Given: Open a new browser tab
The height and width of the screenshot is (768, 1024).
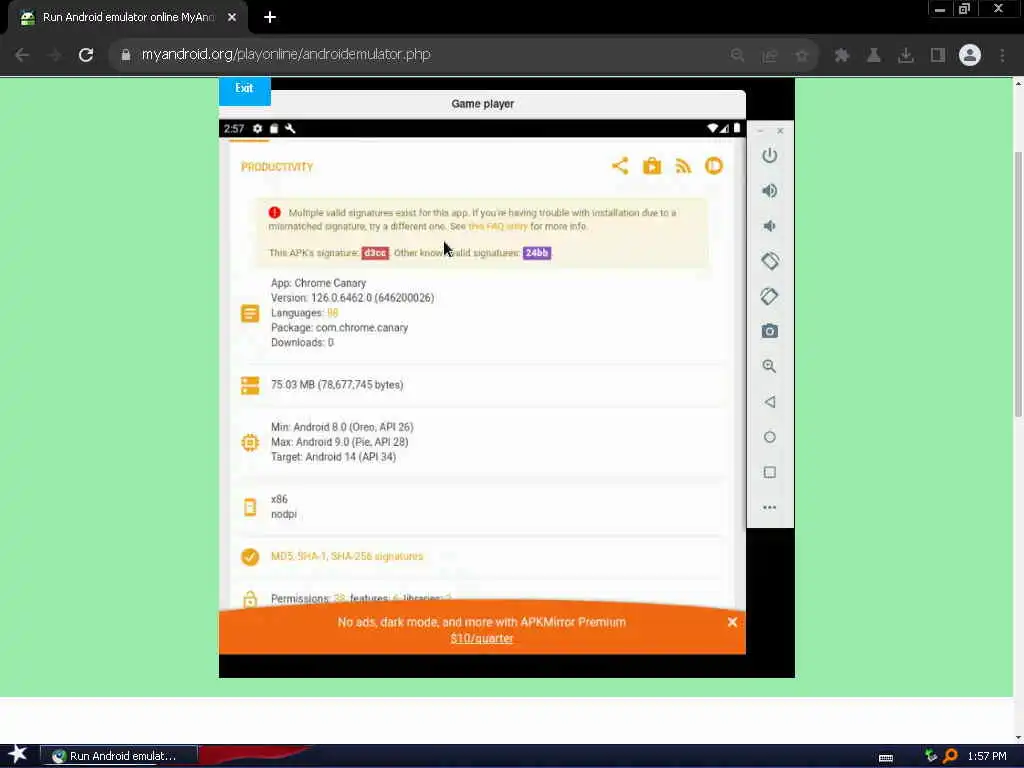Looking at the screenshot, I should [x=270, y=18].
